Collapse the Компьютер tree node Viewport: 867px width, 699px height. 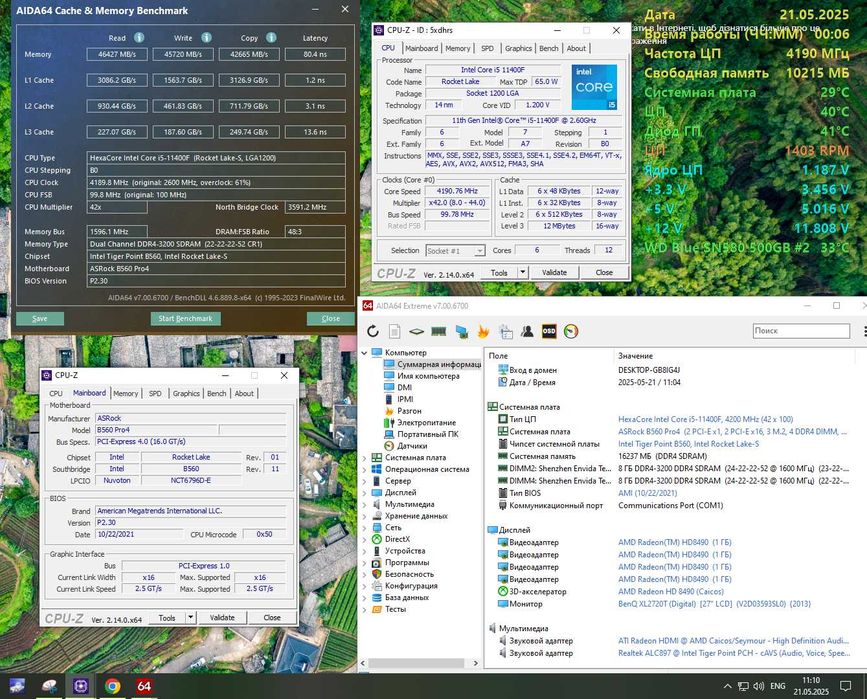pyautogui.click(x=364, y=353)
